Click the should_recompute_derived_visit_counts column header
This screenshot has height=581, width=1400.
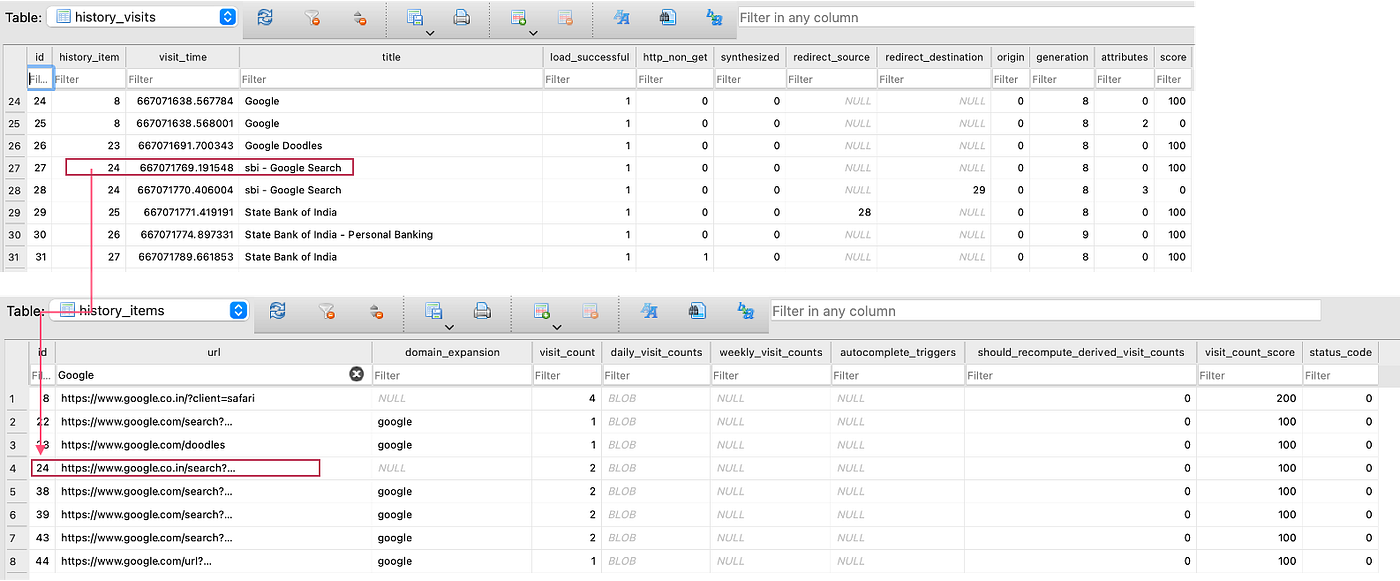pyautogui.click(x=1080, y=352)
